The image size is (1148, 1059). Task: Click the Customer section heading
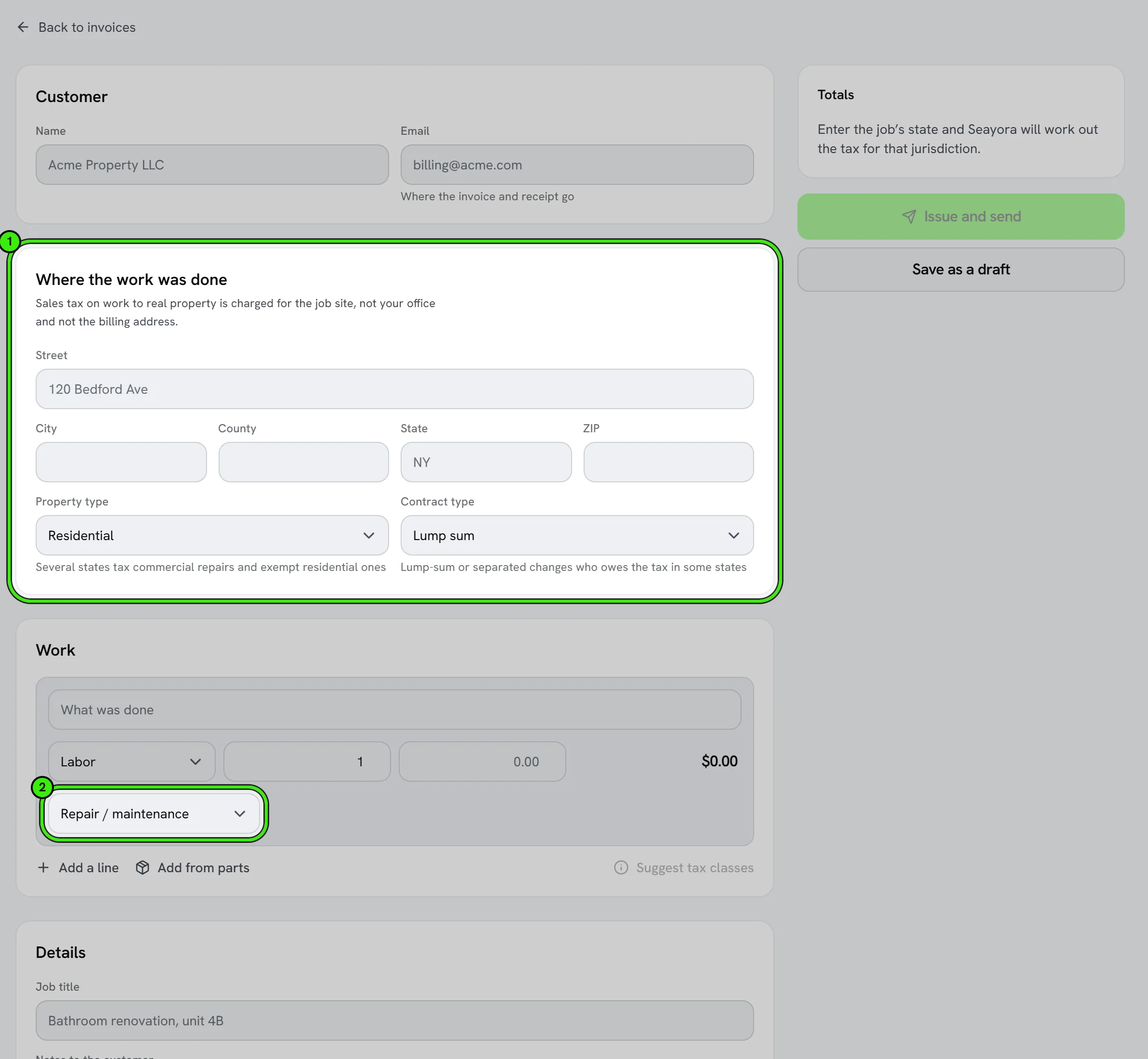point(72,97)
